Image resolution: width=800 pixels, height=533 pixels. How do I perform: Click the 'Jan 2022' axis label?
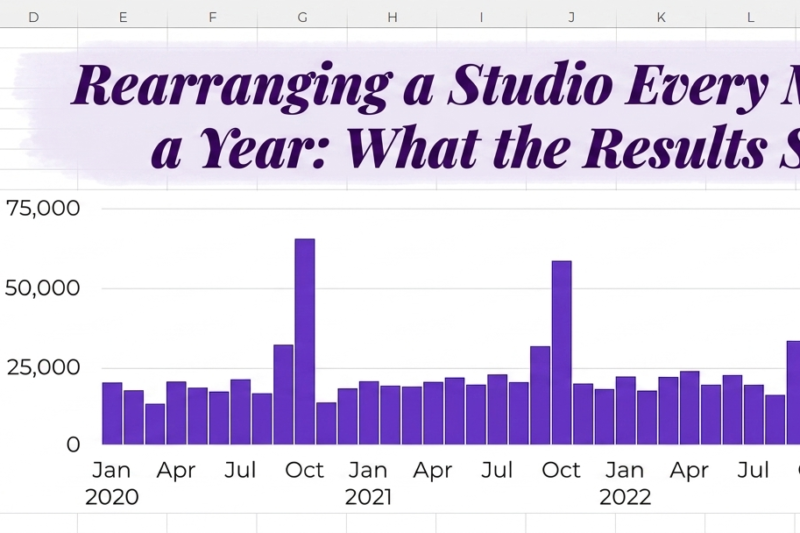pyautogui.click(x=625, y=483)
